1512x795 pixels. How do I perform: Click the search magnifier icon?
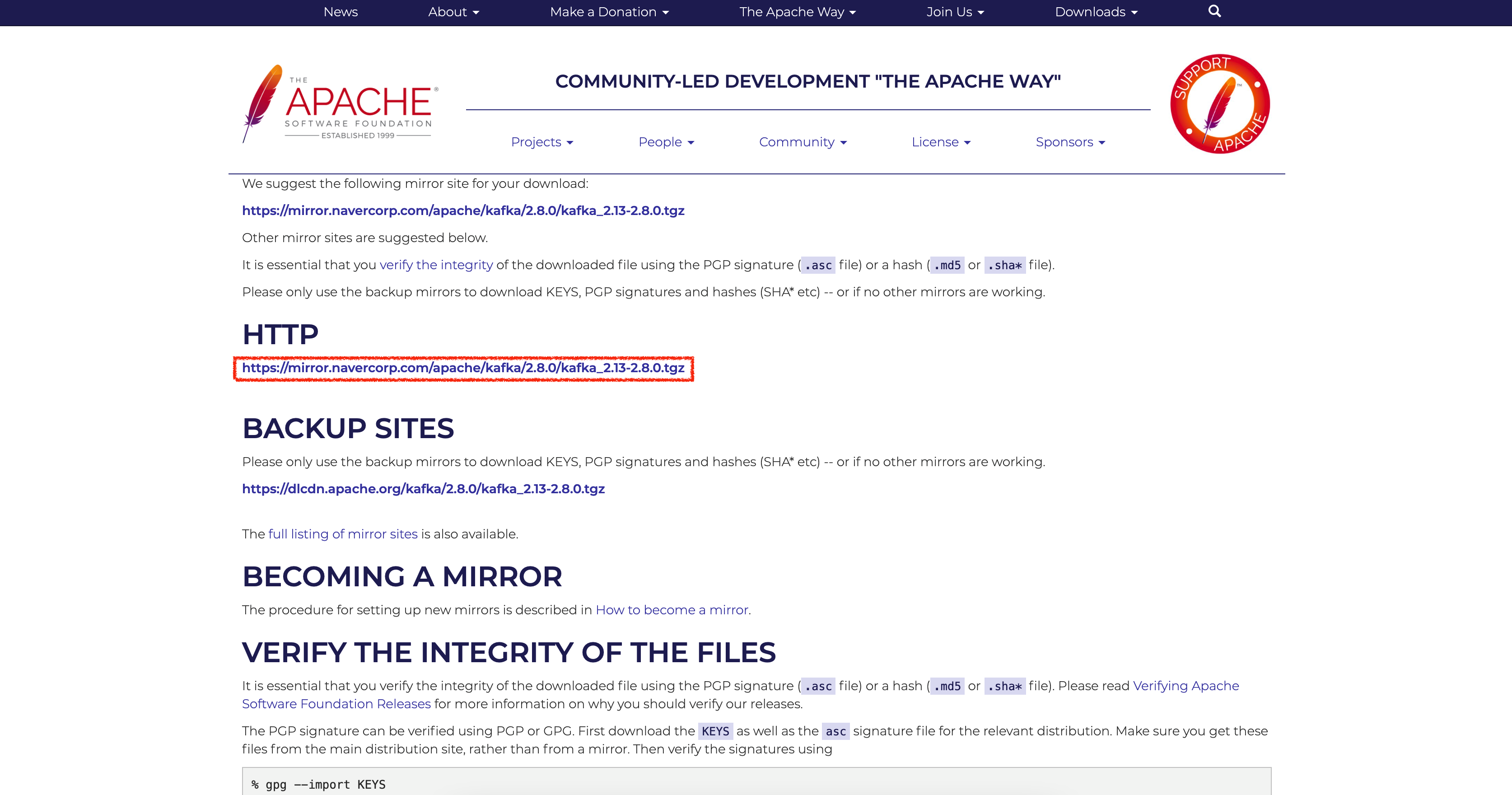coord(1214,11)
